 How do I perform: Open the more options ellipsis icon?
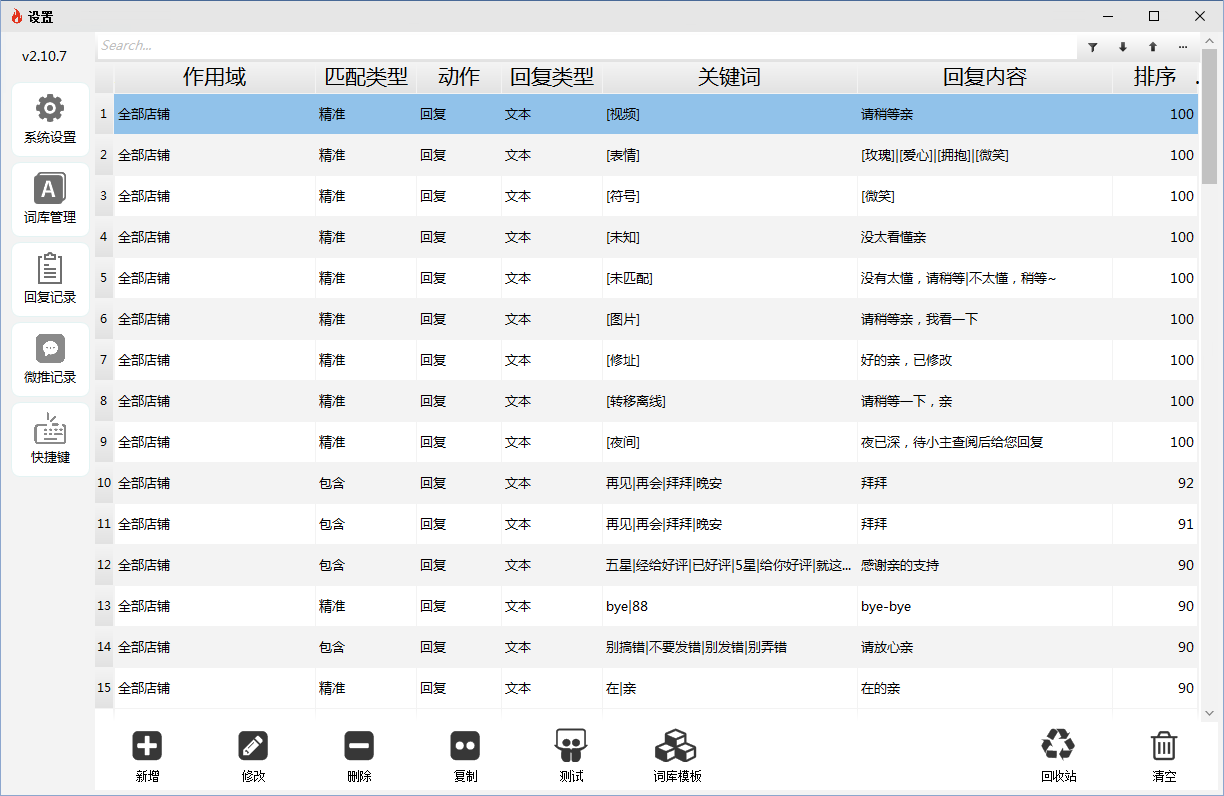coord(1183,46)
